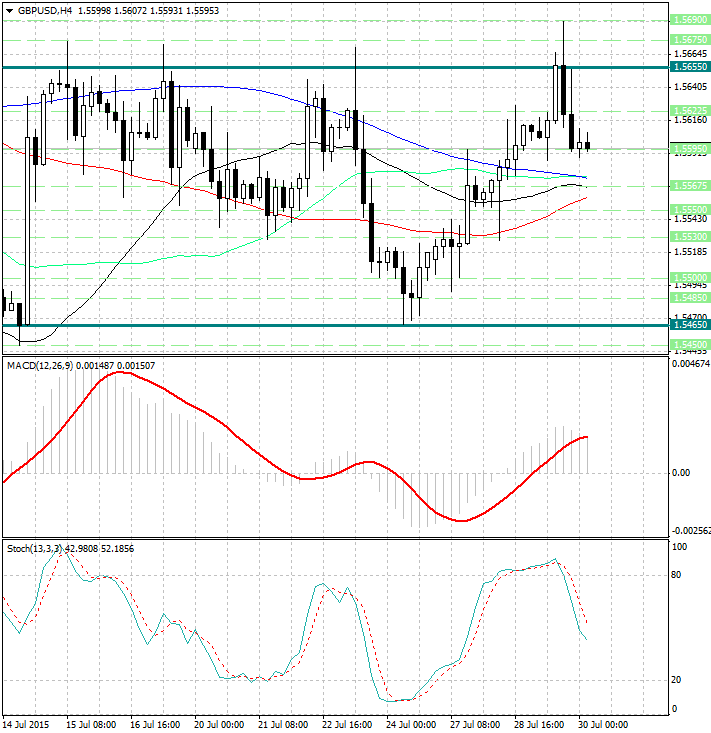Click the Stochastic 20 level label
Screen dimensions: 711x733
coord(676,680)
